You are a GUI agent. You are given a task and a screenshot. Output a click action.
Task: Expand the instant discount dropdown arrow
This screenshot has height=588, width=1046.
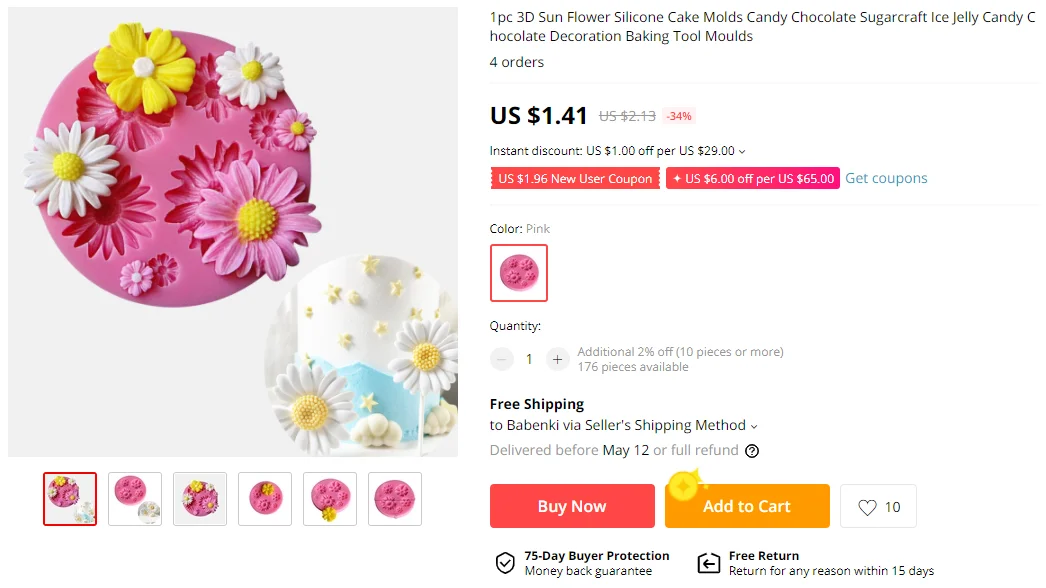[742, 152]
